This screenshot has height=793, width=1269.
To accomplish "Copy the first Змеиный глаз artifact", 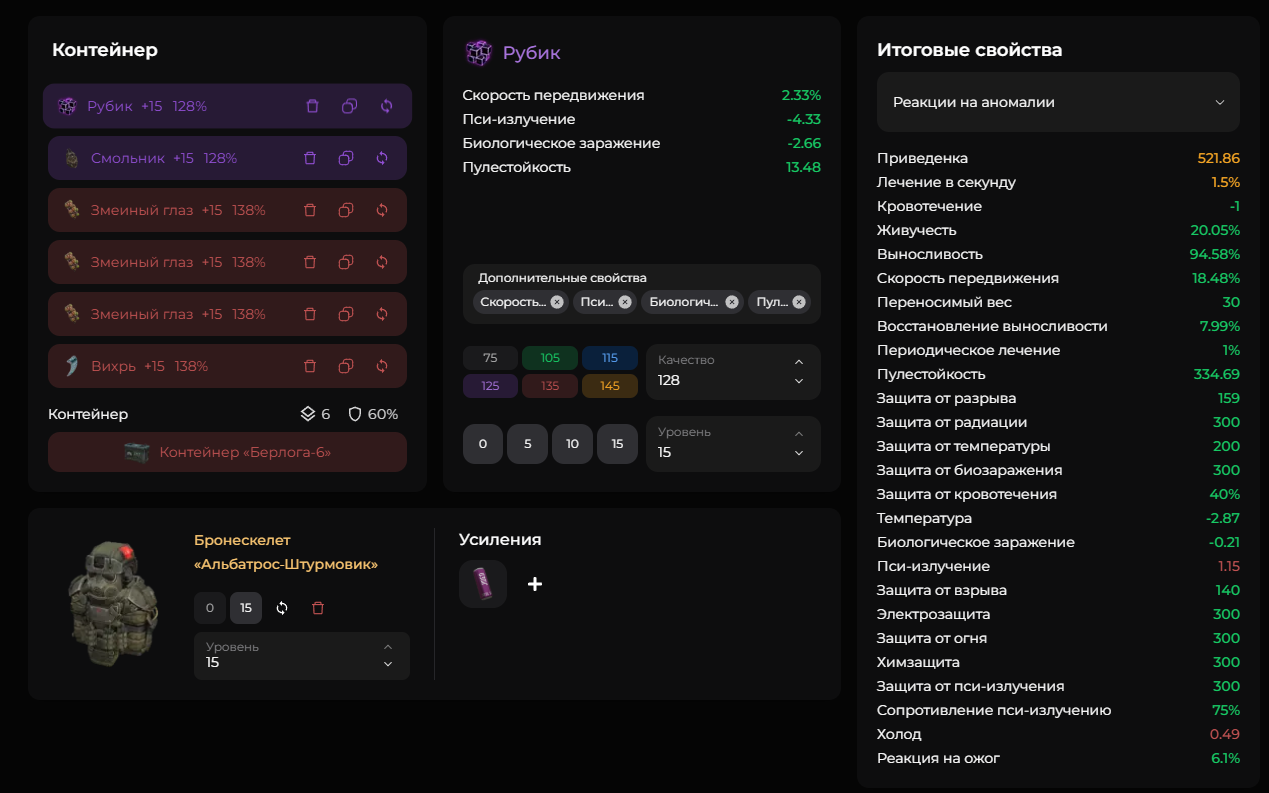I will point(346,210).
